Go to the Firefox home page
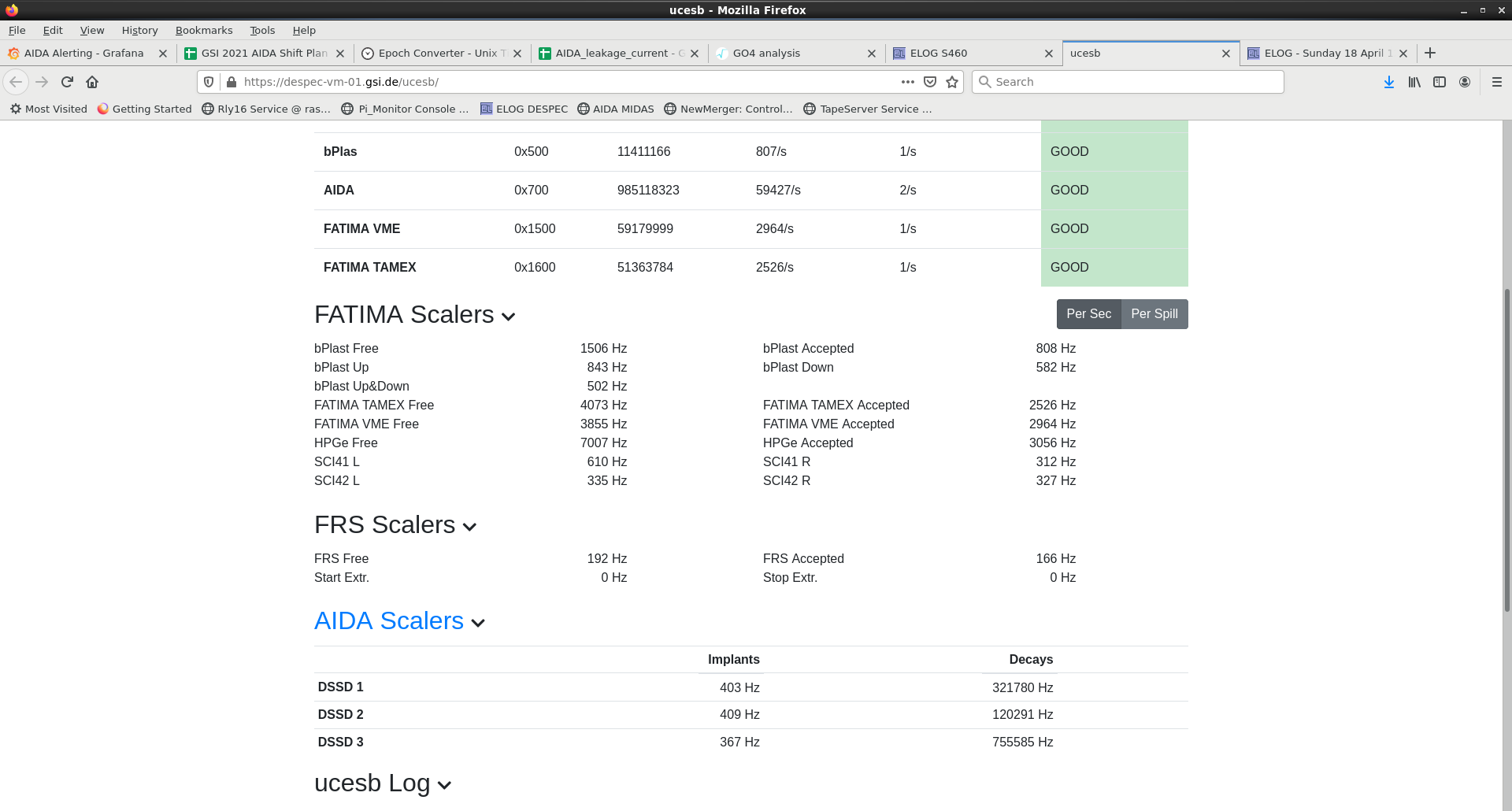This screenshot has width=1512, height=811. coord(92,82)
